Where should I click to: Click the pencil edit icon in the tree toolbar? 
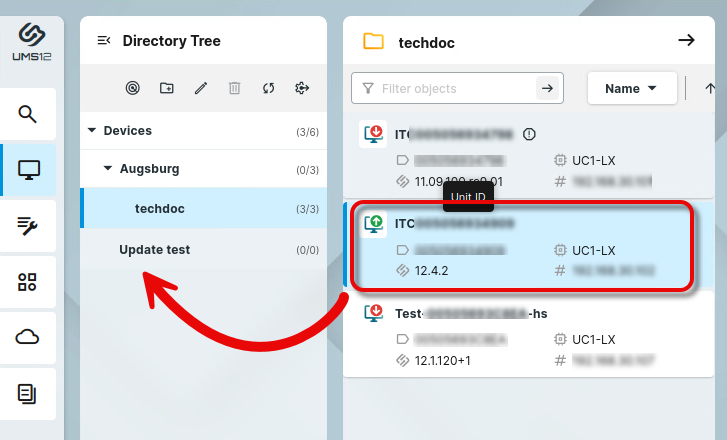point(201,88)
